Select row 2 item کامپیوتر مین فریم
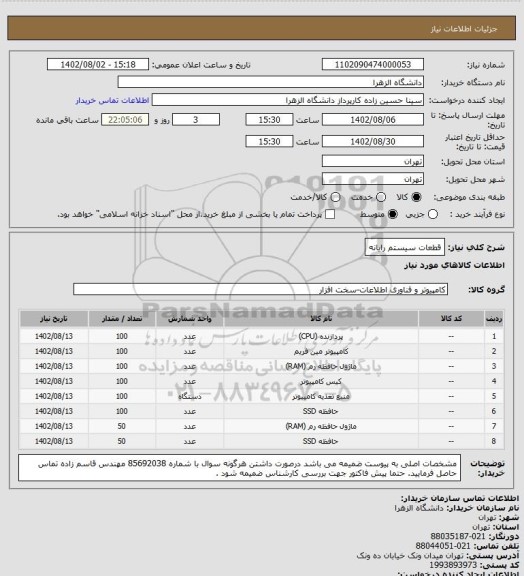Screen dimensions: 524x576 coord(321,352)
